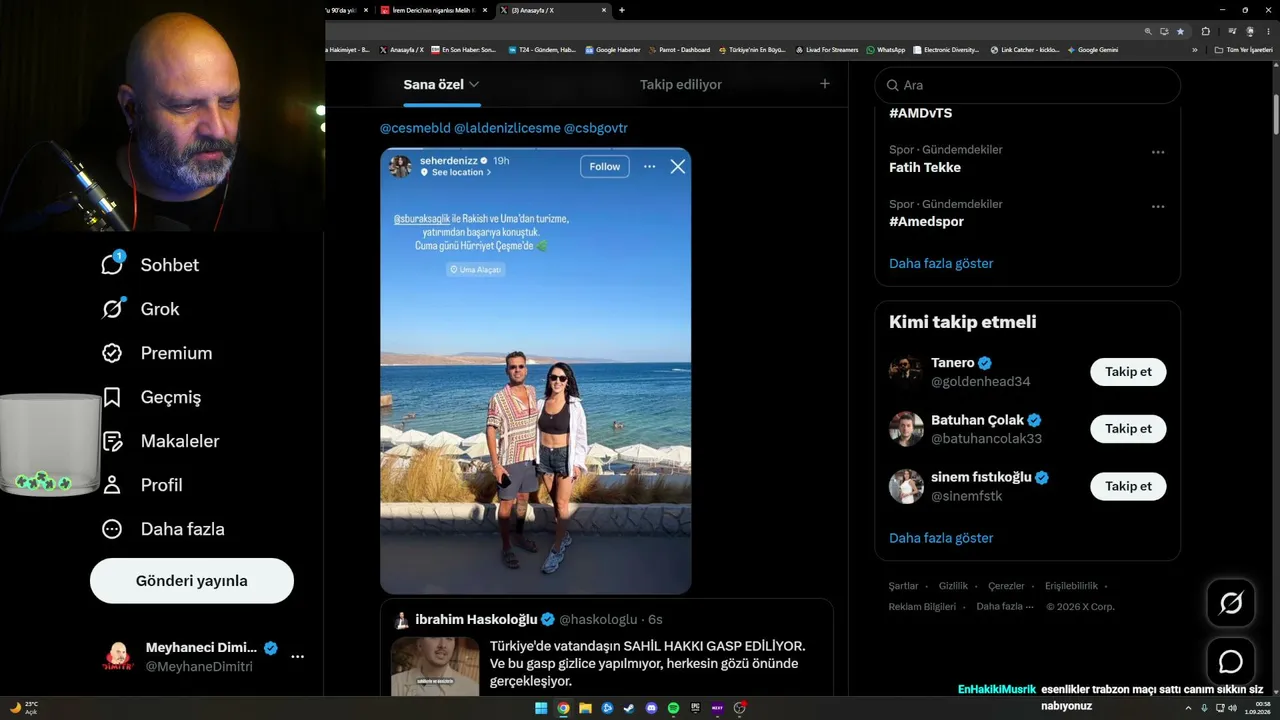Open three-dot options on seherdenizz story
This screenshot has height=720, width=1280.
[x=649, y=166]
